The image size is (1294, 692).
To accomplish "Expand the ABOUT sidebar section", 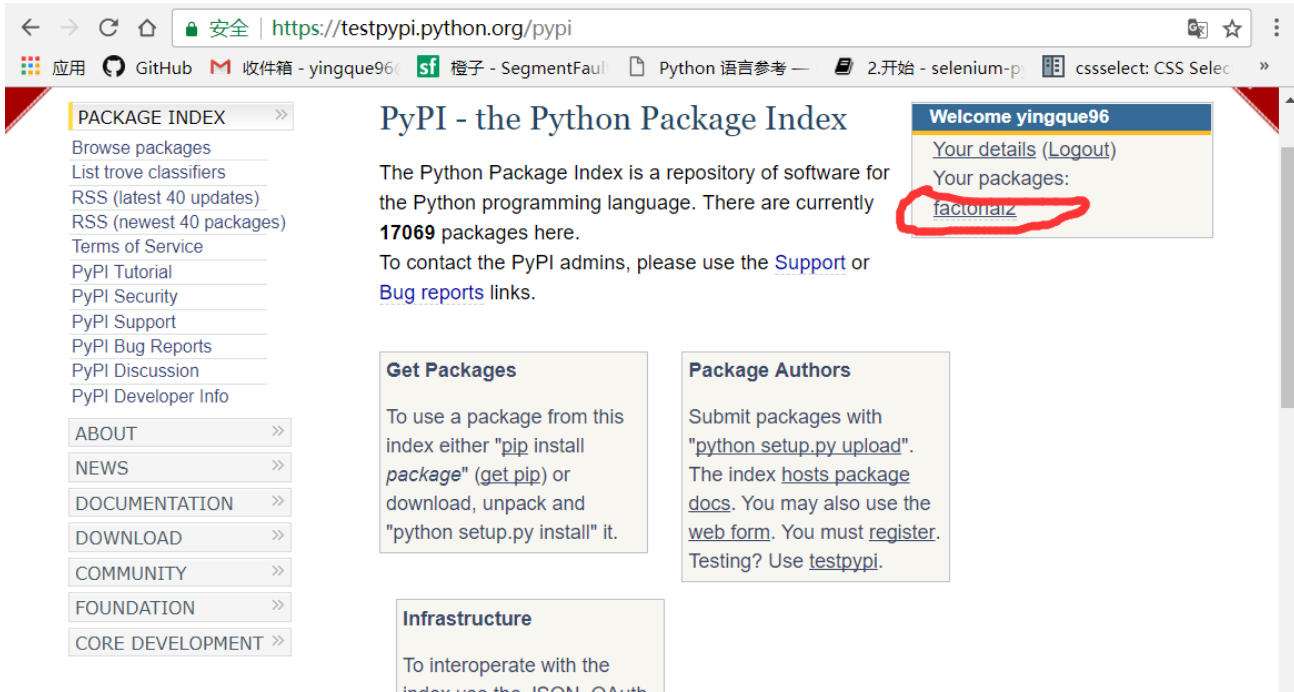I will point(180,433).
